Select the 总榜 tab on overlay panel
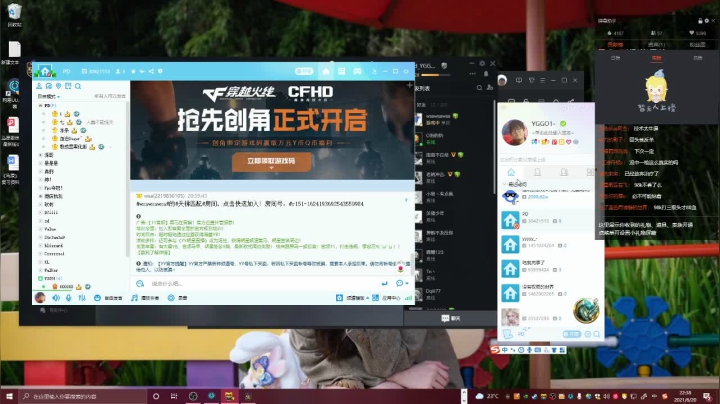This screenshot has height=404, width=720. tap(698, 58)
